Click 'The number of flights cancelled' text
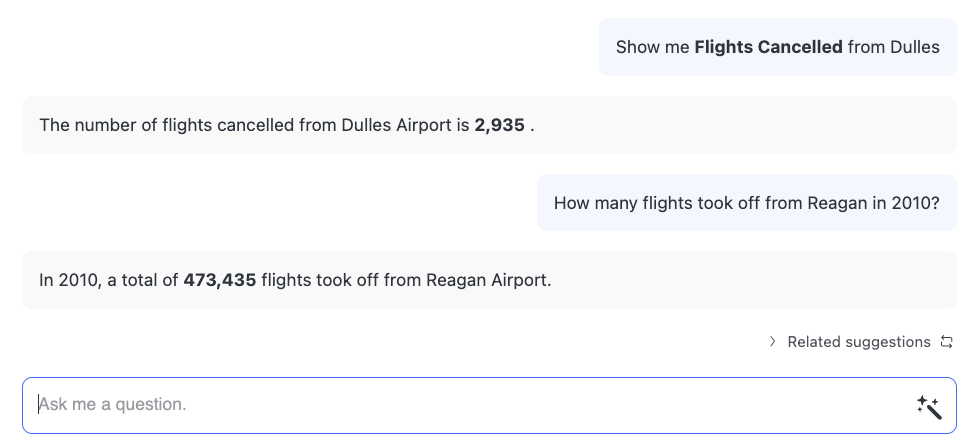The image size is (978, 445). (166, 125)
